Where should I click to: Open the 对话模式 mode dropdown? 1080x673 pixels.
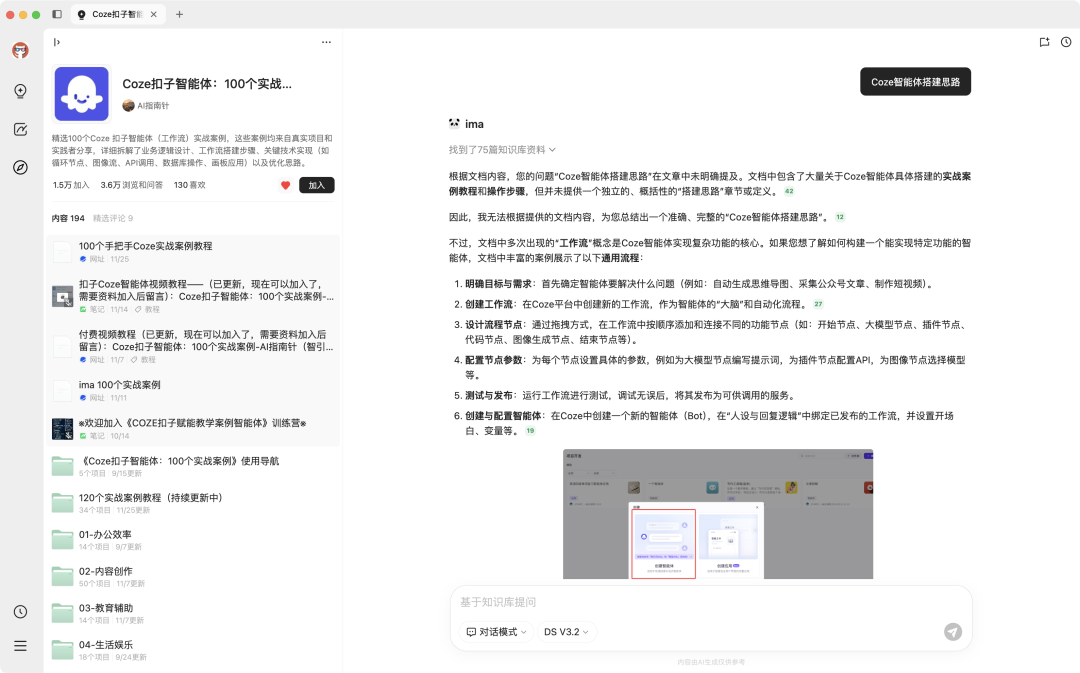[x=496, y=632]
